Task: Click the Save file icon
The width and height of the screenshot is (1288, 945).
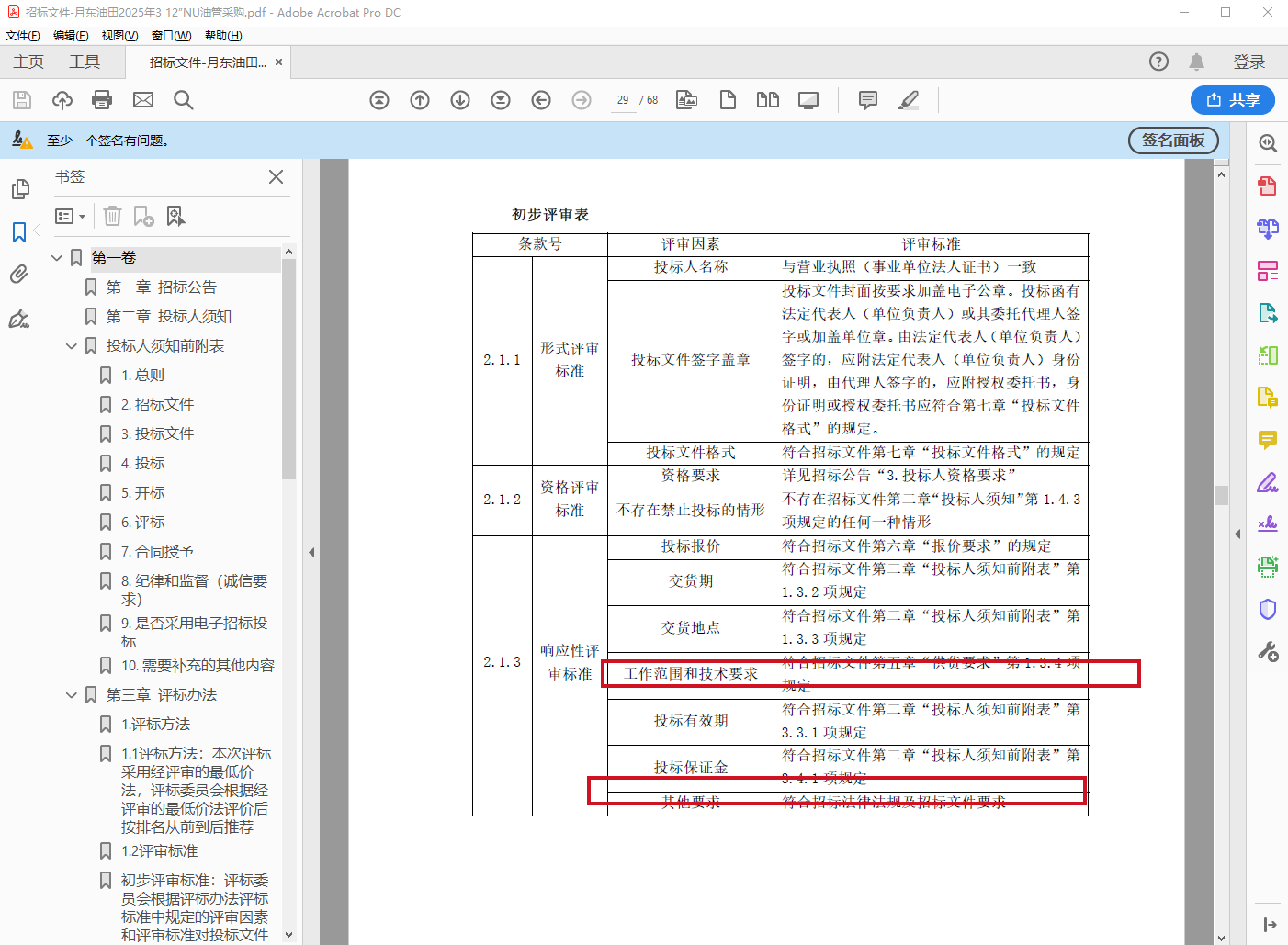Action: click(x=22, y=100)
